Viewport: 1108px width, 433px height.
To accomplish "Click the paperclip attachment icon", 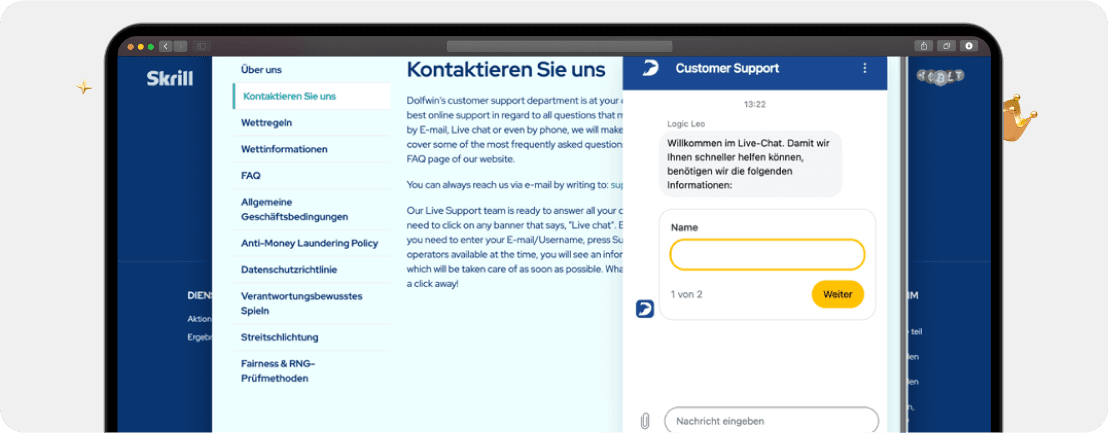I will [644, 421].
